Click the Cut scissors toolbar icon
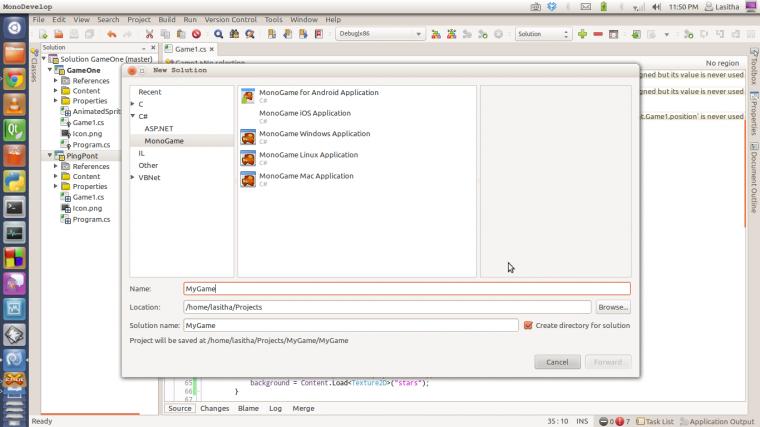The image size is (760, 427). 149,34
